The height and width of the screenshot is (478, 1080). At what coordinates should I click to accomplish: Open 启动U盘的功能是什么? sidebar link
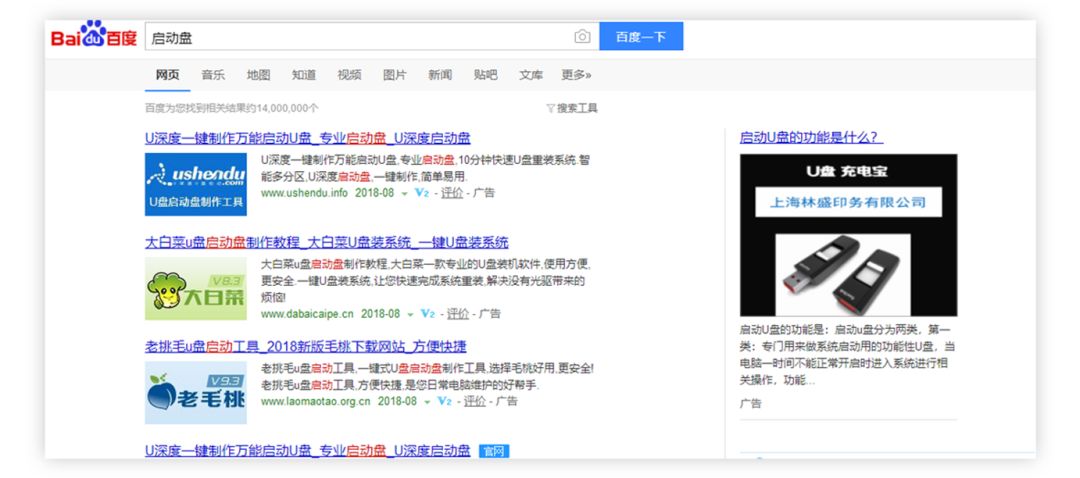[811, 137]
